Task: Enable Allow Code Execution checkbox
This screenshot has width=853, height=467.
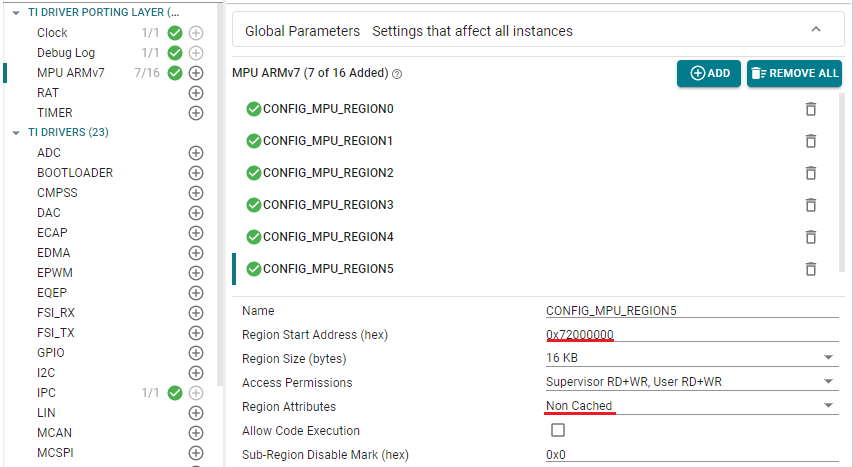Action: click(558, 431)
